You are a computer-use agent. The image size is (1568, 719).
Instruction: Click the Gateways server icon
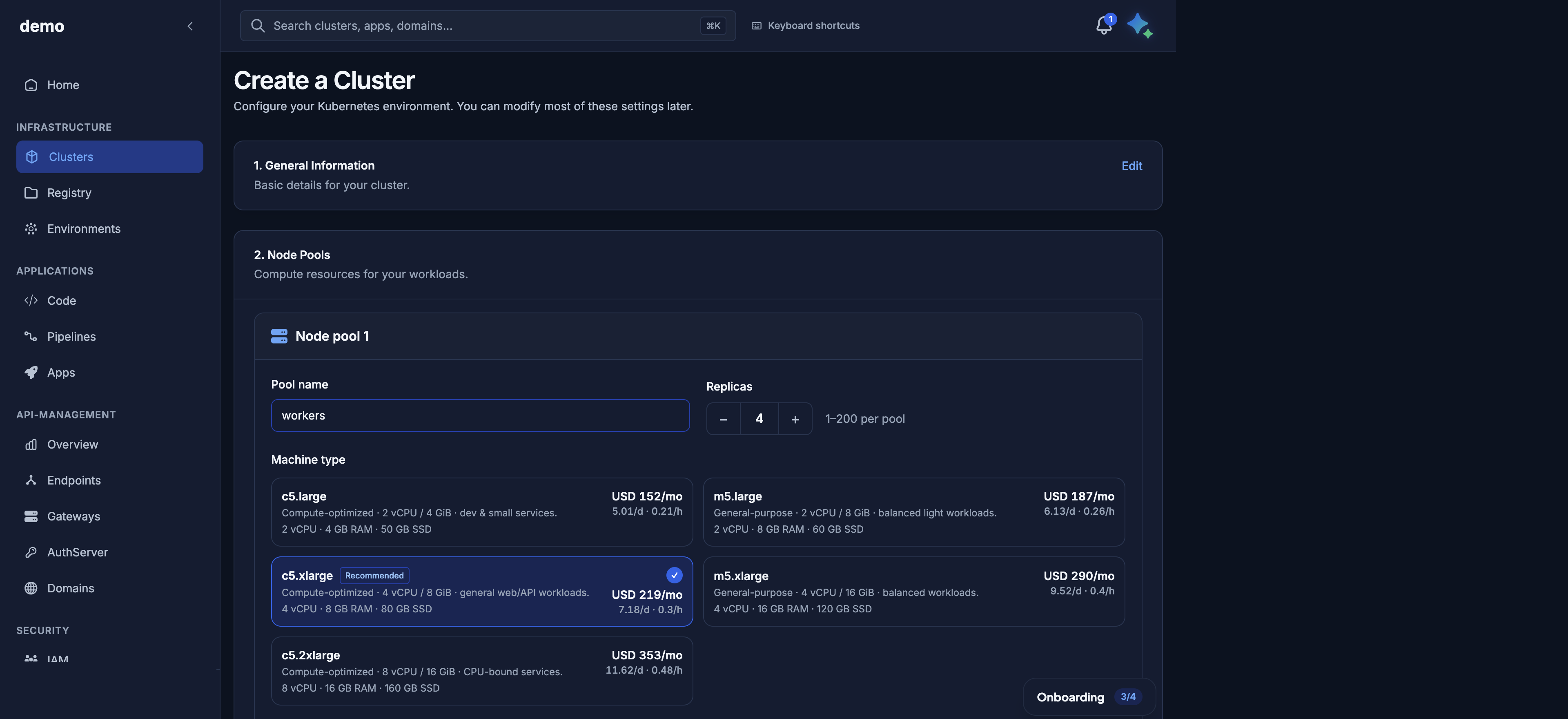point(31,516)
